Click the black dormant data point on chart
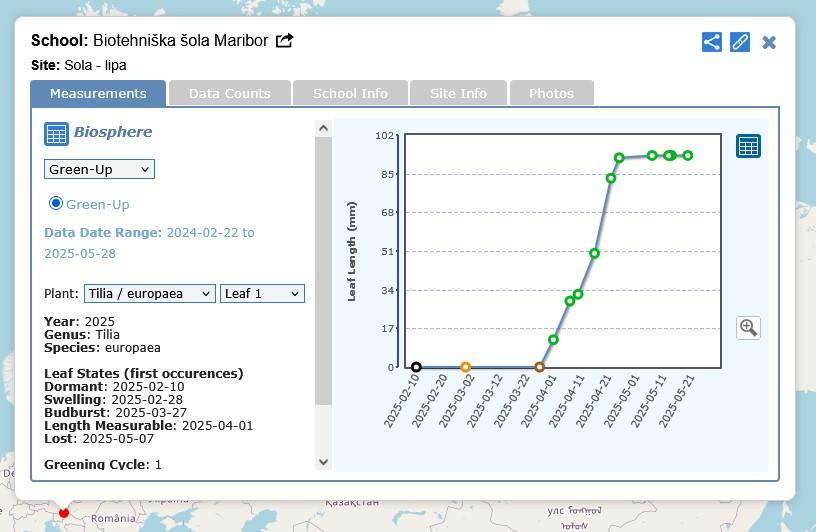816x532 pixels. tap(416, 367)
